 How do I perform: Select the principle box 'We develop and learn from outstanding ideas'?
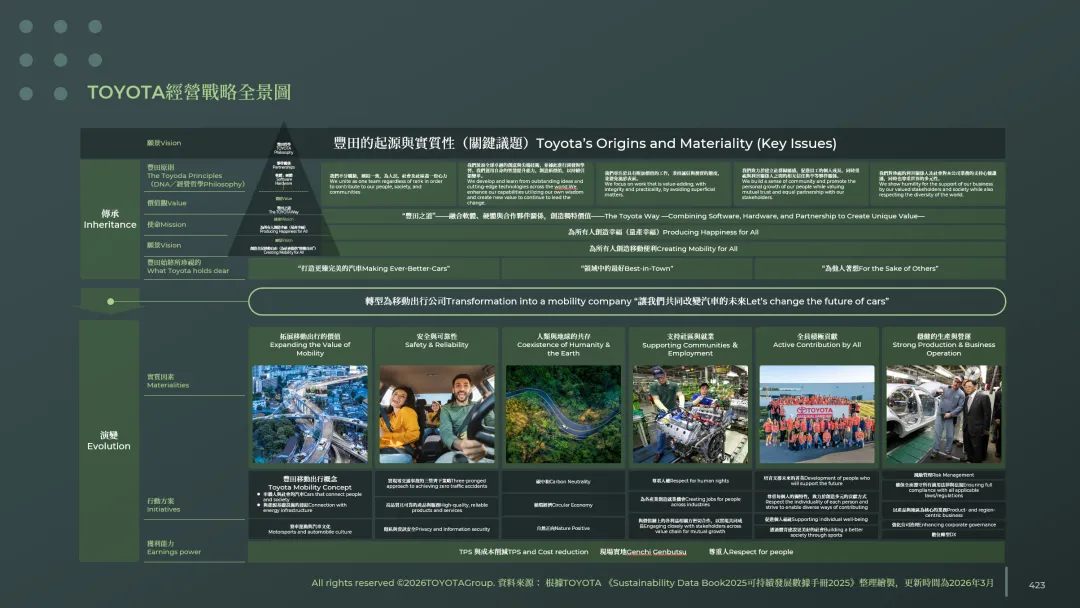pyautogui.click(x=526, y=184)
